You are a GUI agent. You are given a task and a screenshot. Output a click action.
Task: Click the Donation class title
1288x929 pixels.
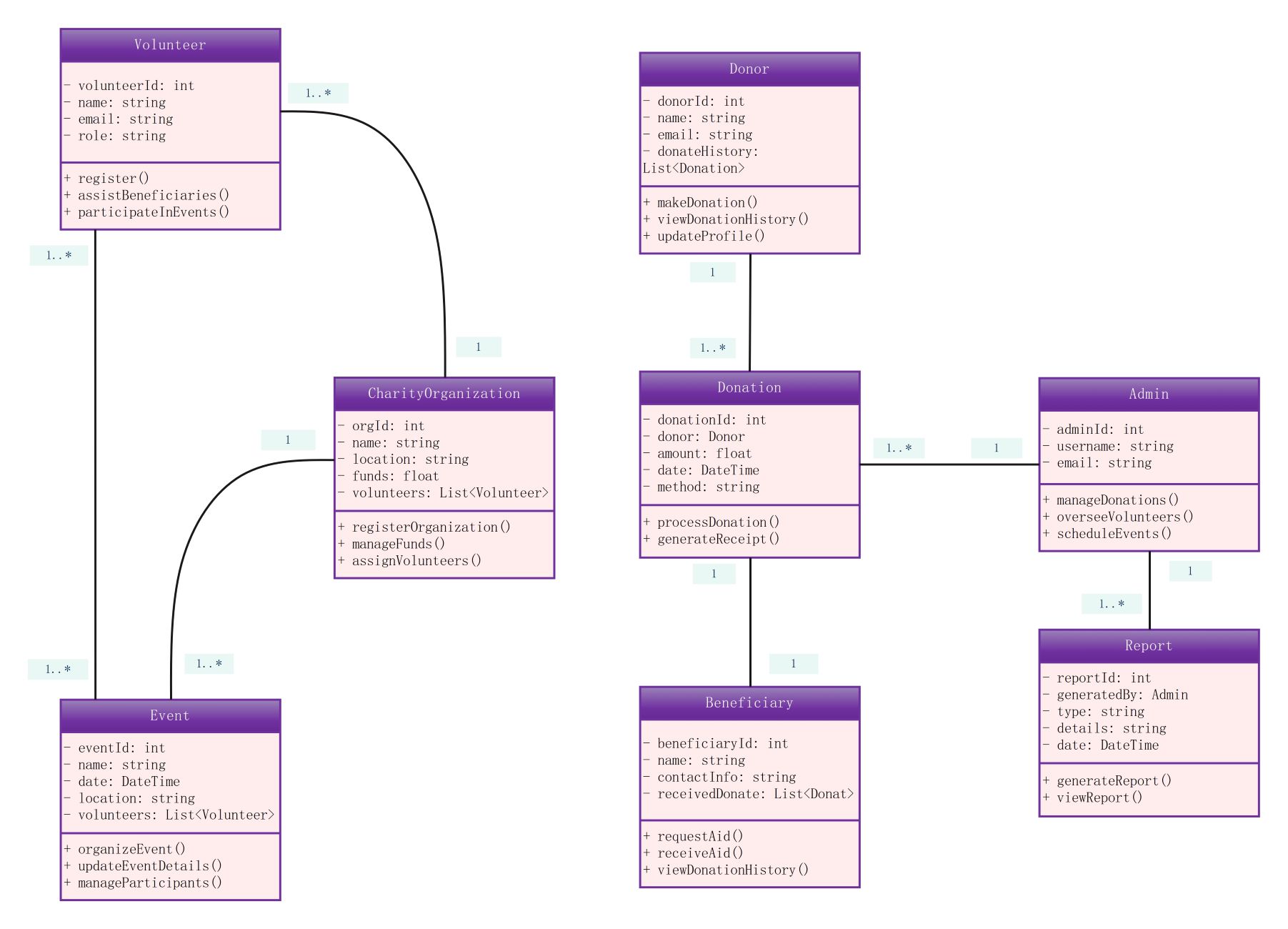click(x=749, y=387)
